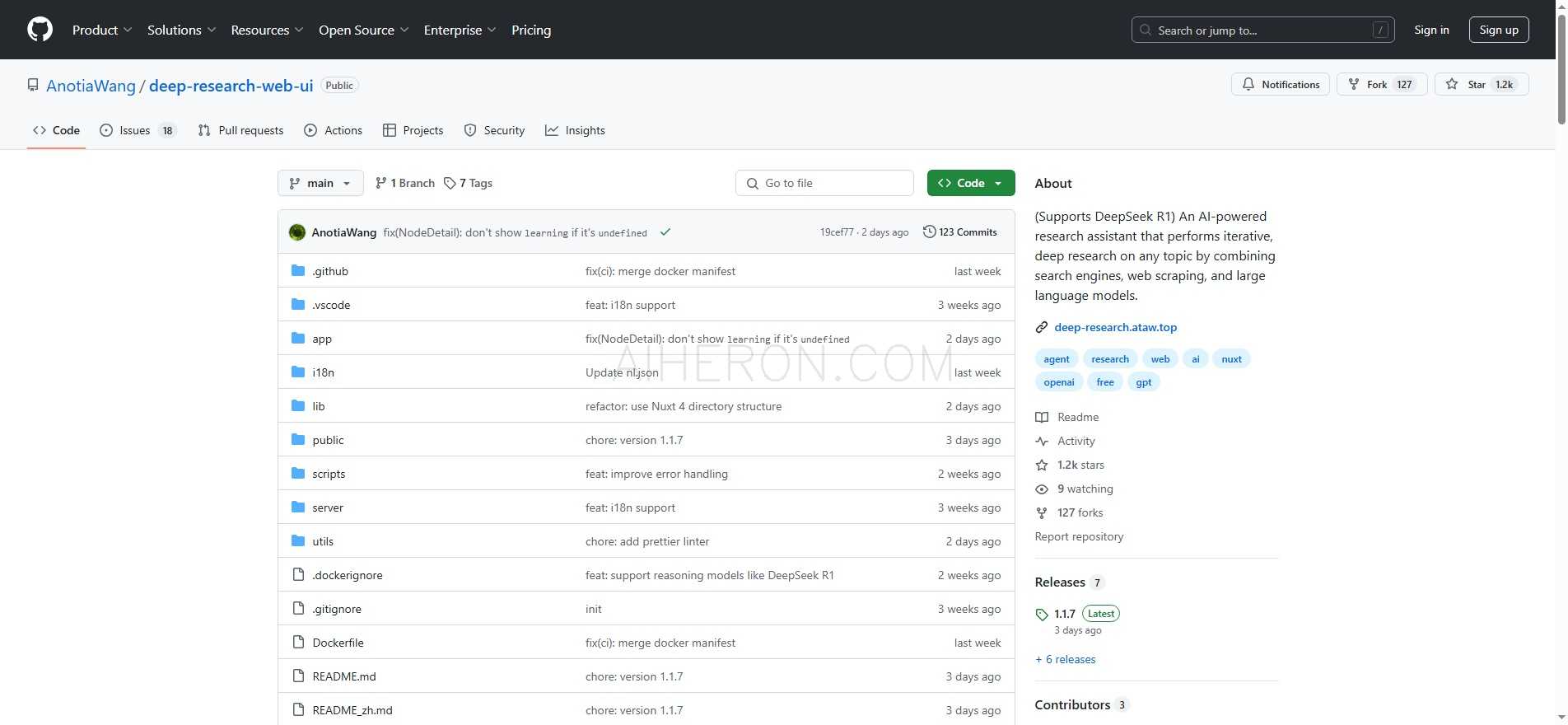Open the Pull requests tab
Screen dimensions: 1568x725
coord(240,130)
